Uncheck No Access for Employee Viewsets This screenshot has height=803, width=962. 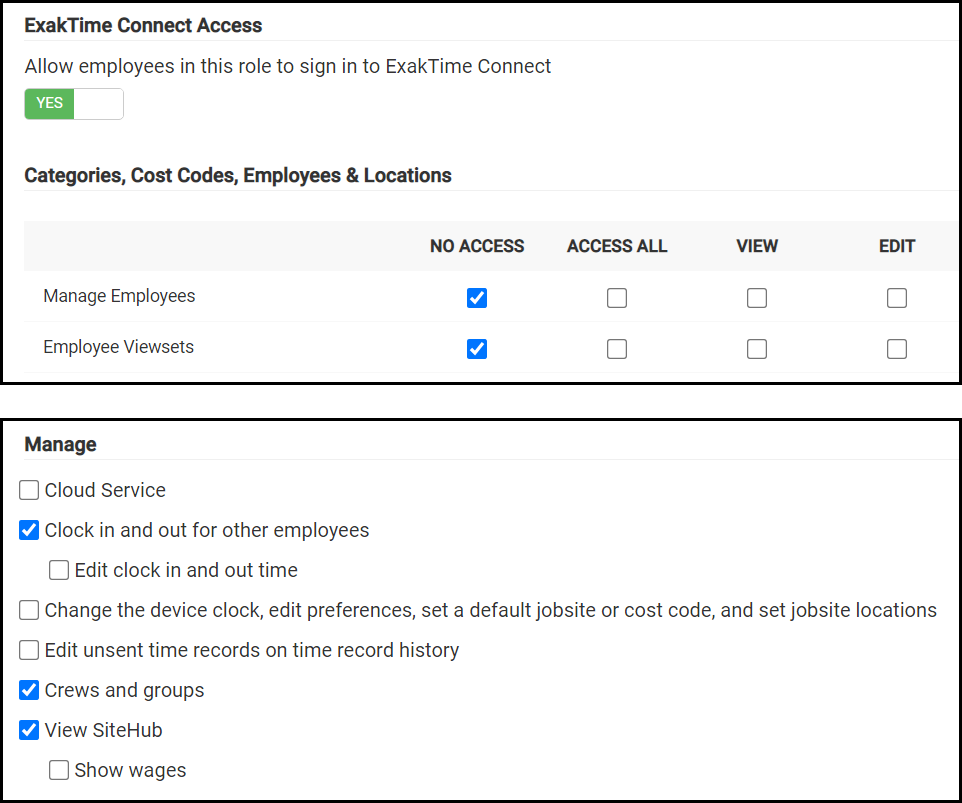point(477,349)
